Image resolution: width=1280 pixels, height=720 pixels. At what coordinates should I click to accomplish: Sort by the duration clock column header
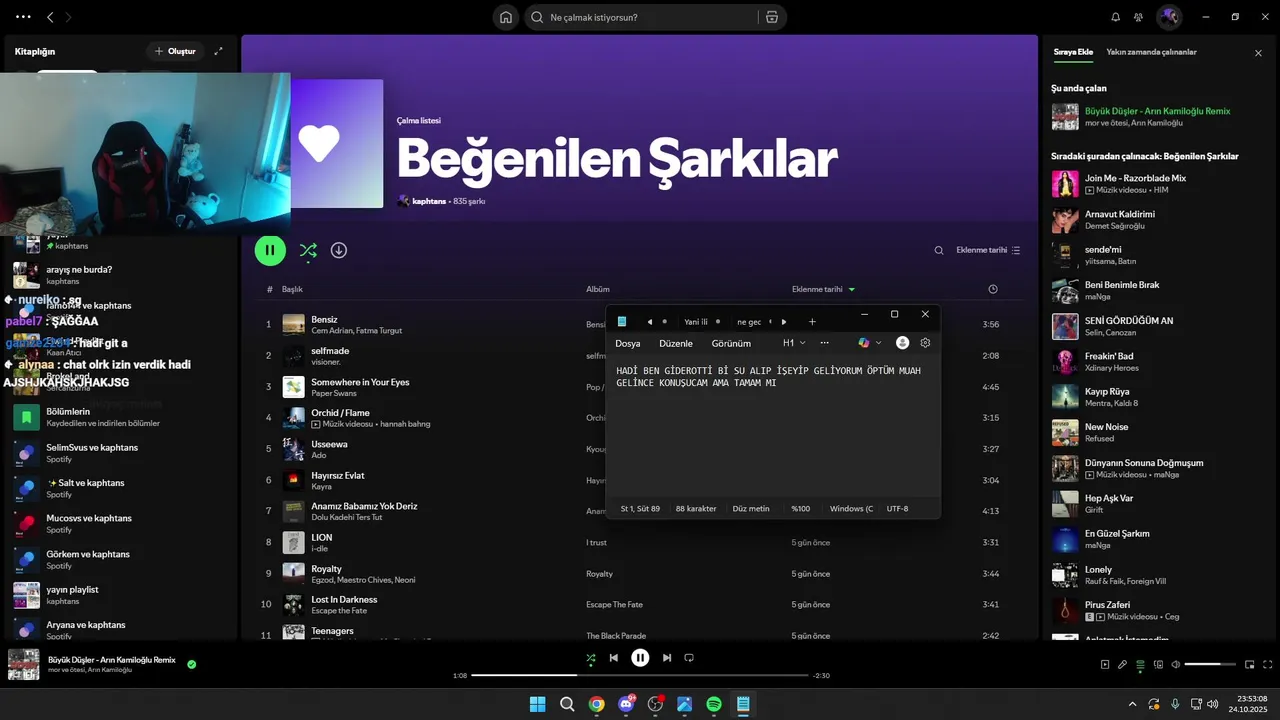tap(992, 289)
